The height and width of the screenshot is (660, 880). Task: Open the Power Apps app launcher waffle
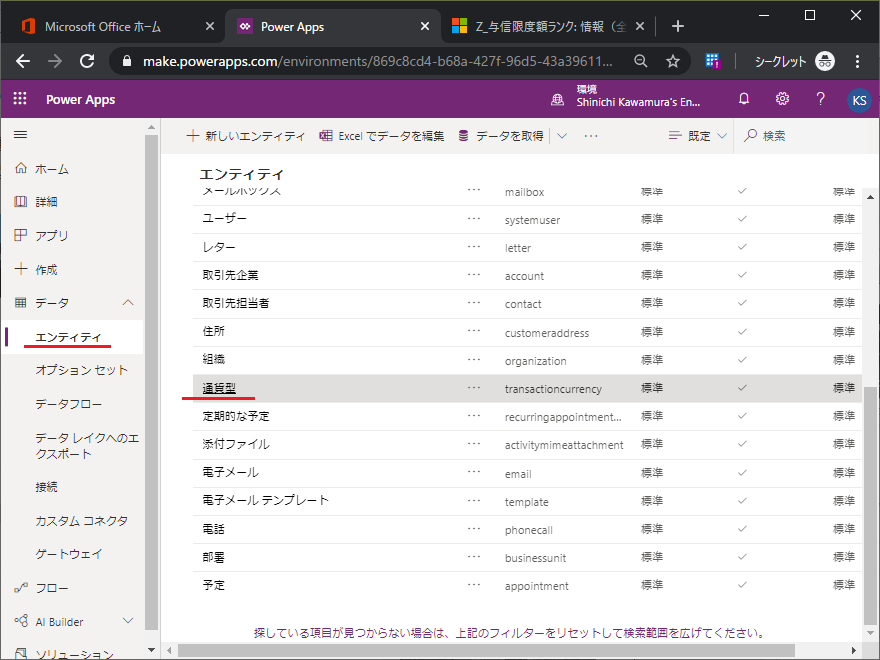(x=20, y=99)
